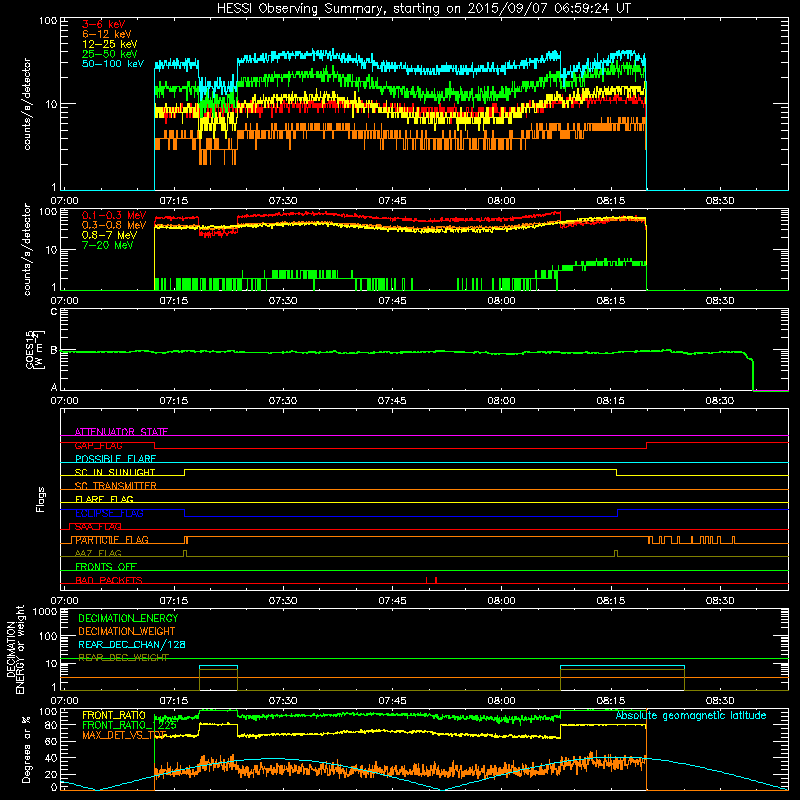Click the DECIMATION ENERGY or weight axis label

pyautogui.click(x=16, y=649)
